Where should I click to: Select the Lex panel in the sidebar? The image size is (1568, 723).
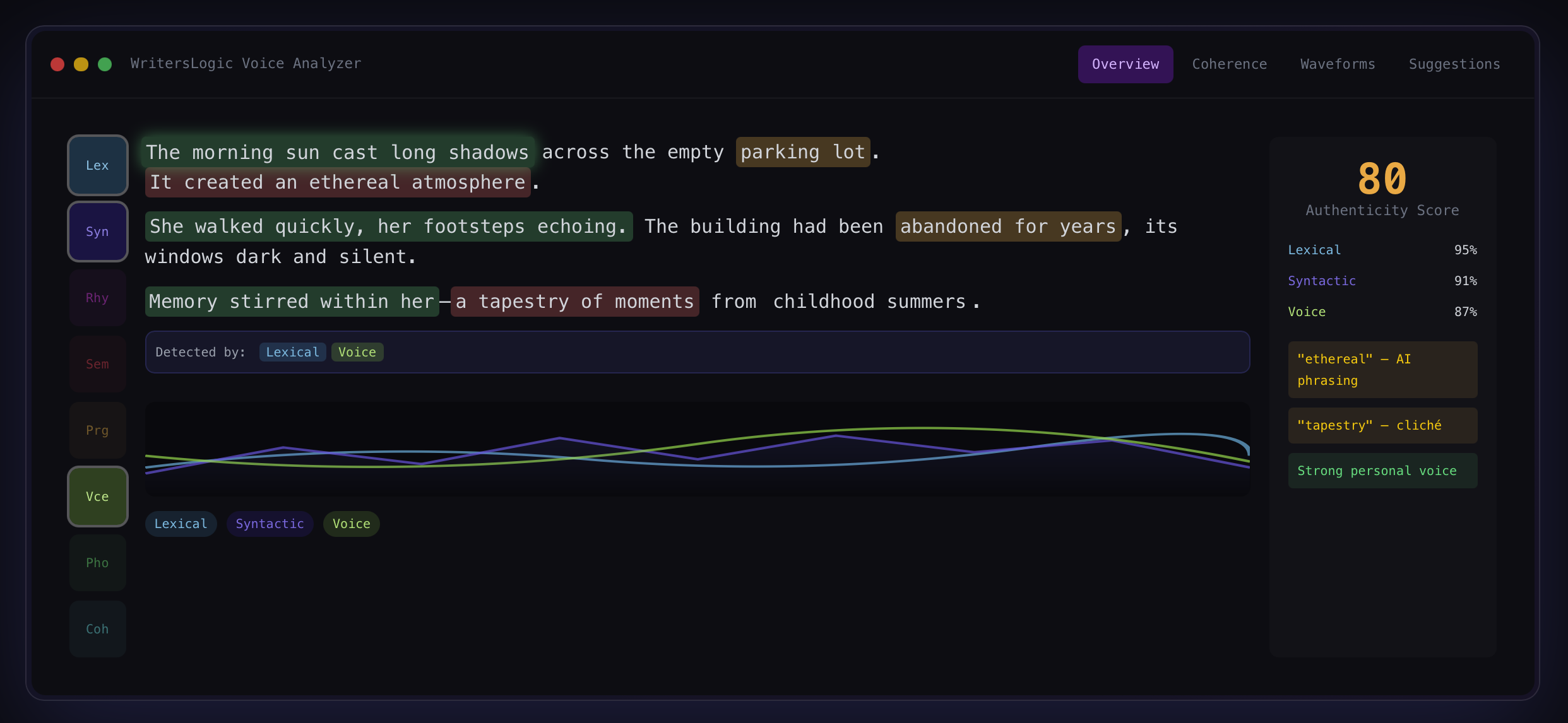[x=97, y=165]
